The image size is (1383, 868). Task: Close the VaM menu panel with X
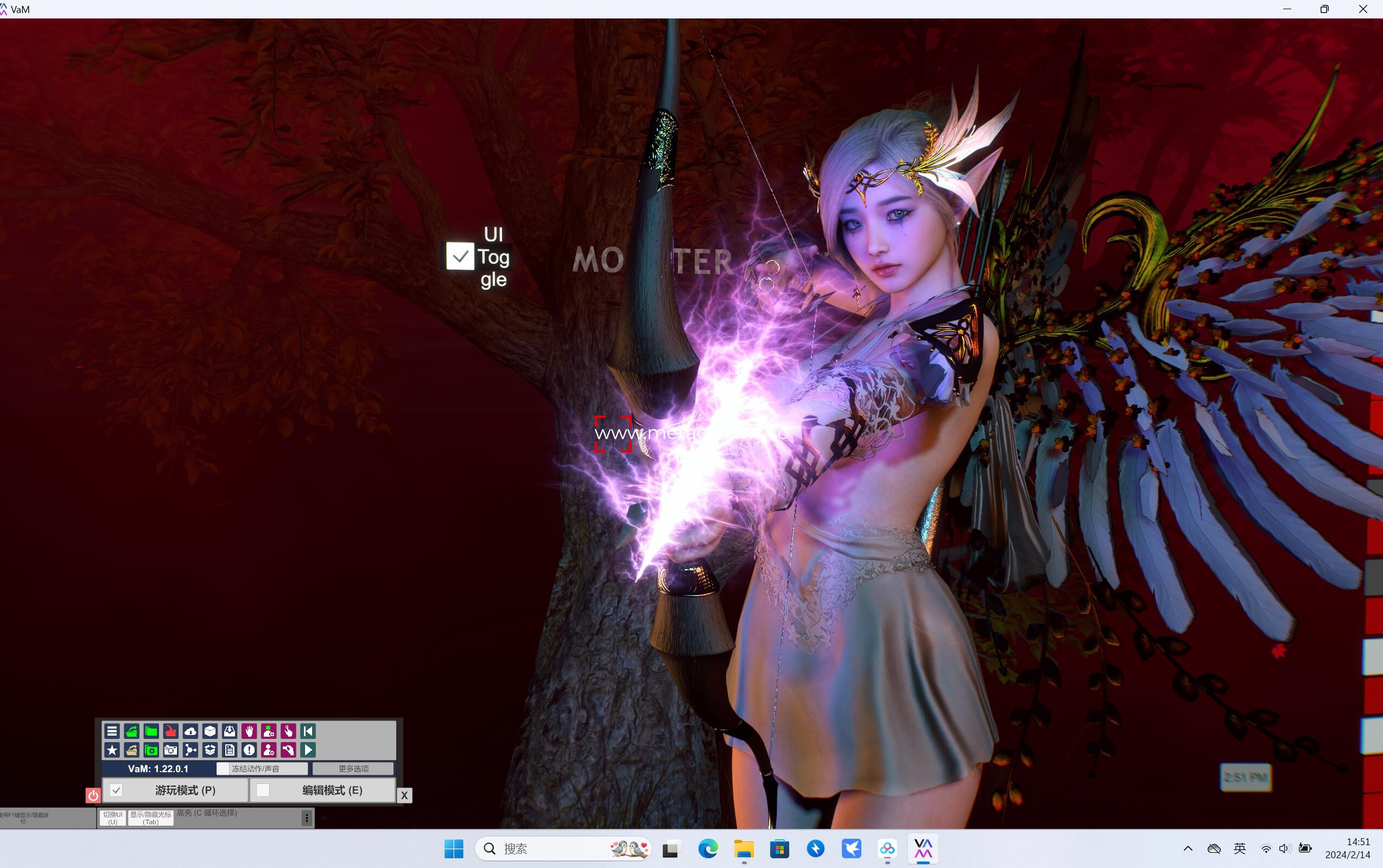tap(404, 795)
